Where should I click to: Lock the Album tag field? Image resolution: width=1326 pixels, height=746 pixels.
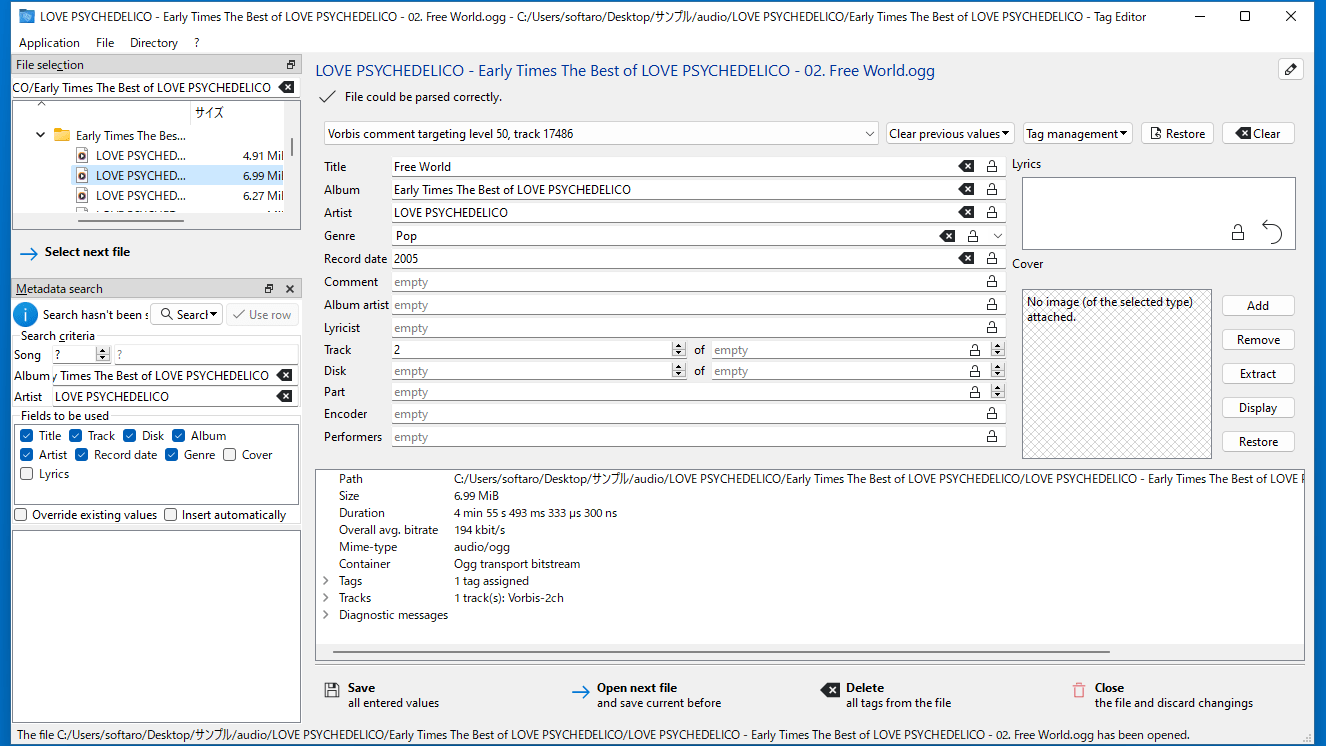point(992,189)
